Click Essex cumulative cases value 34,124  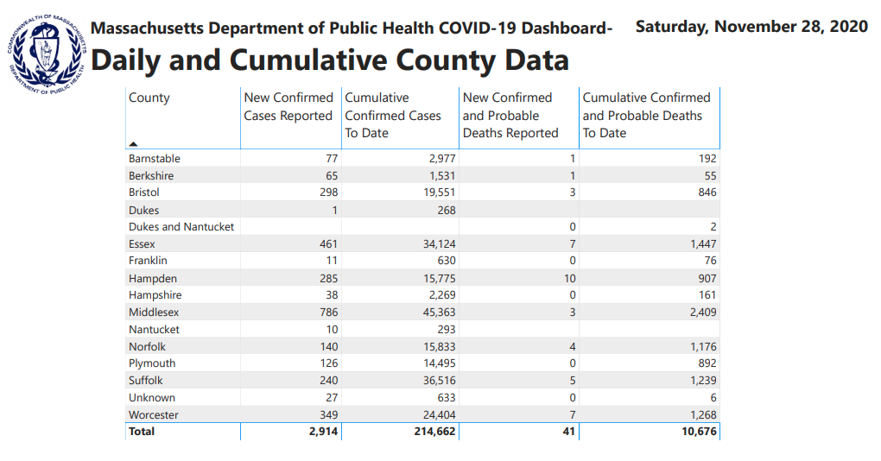[x=439, y=244]
